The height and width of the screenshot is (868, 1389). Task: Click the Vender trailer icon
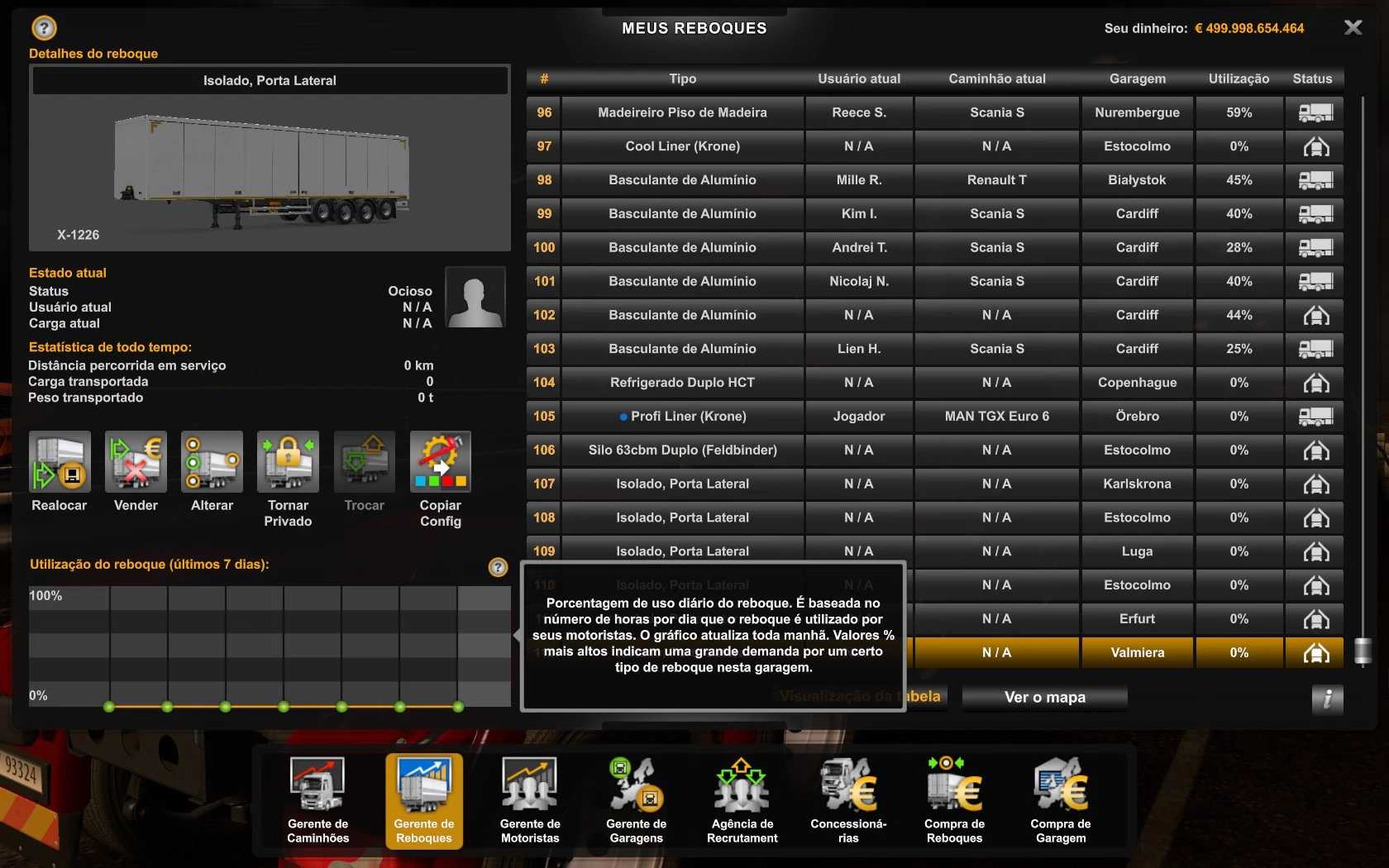pyautogui.click(x=136, y=462)
